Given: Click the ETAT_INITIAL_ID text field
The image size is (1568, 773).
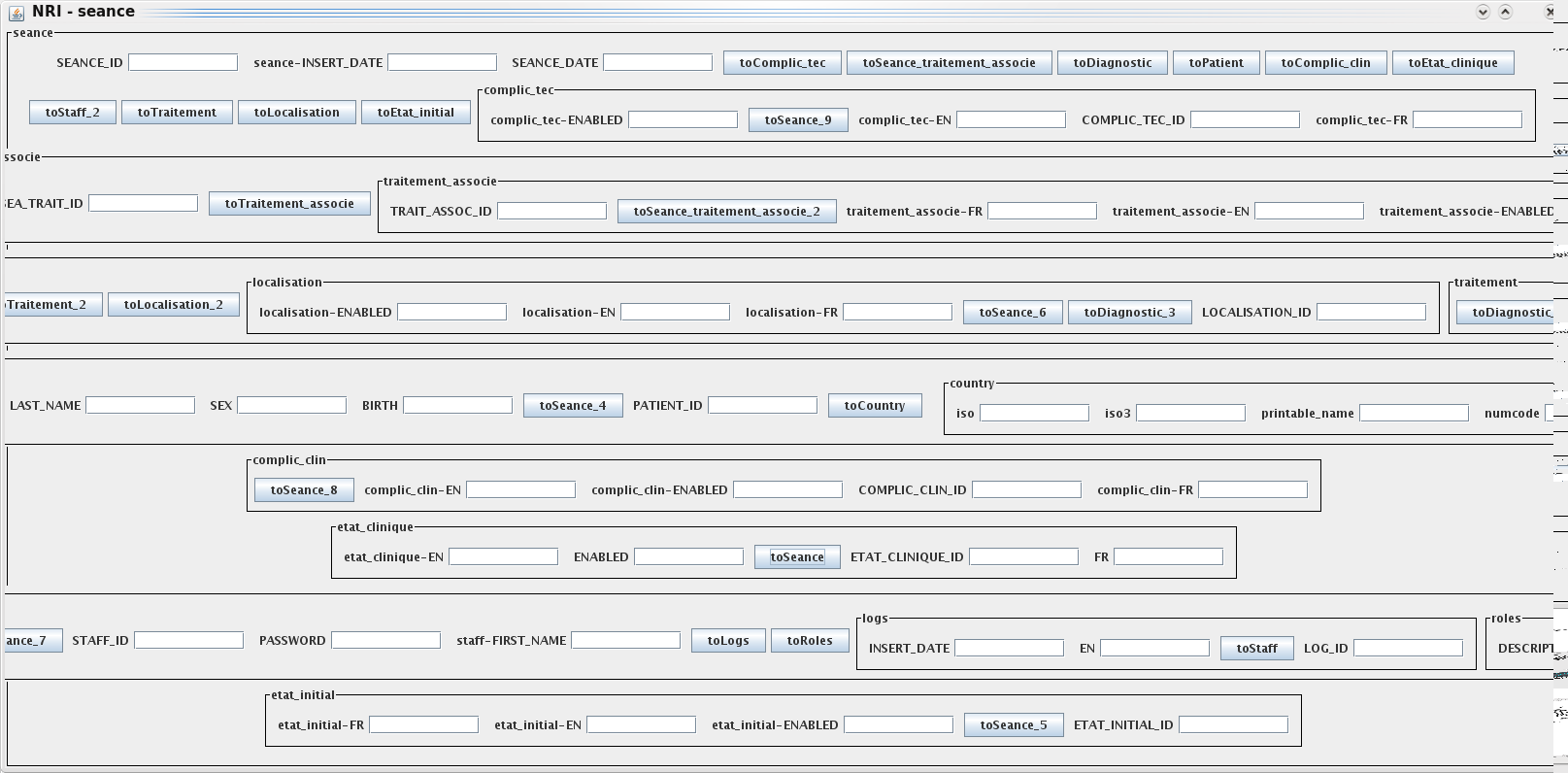Looking at the screenshot, I should pos(1232,725).
